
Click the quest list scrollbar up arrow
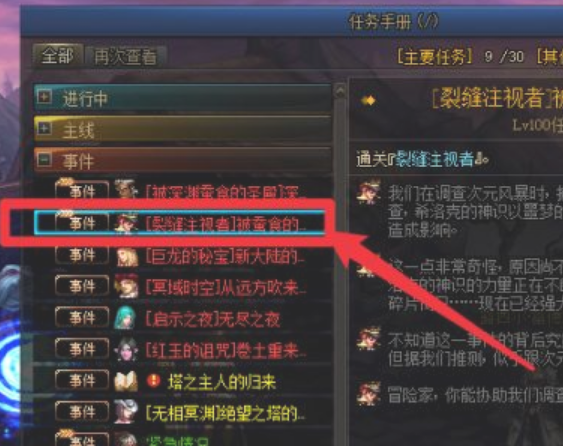point(340,92)
